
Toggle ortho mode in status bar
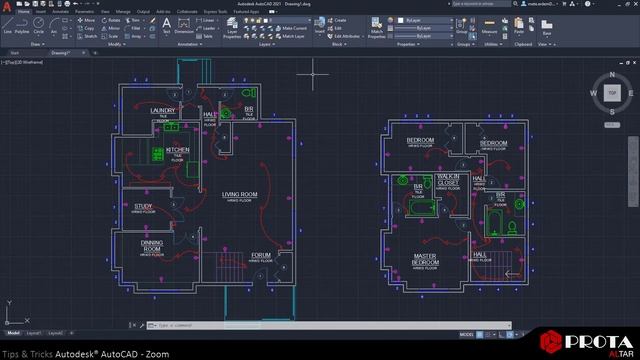(x=502, y=335)
